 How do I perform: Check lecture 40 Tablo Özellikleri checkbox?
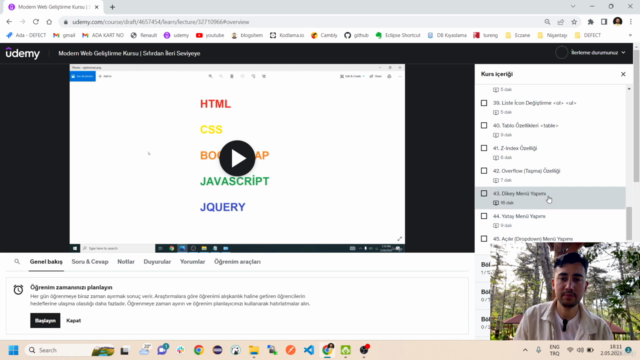[484, 125]
